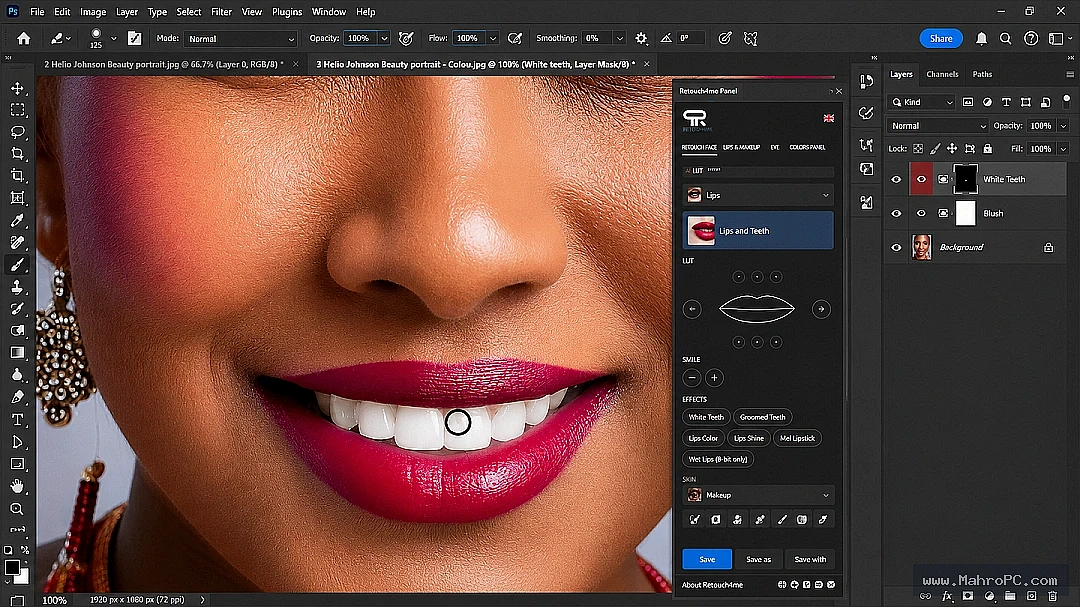Select White Teeth layer mask thumbnail

click(965, 179)
